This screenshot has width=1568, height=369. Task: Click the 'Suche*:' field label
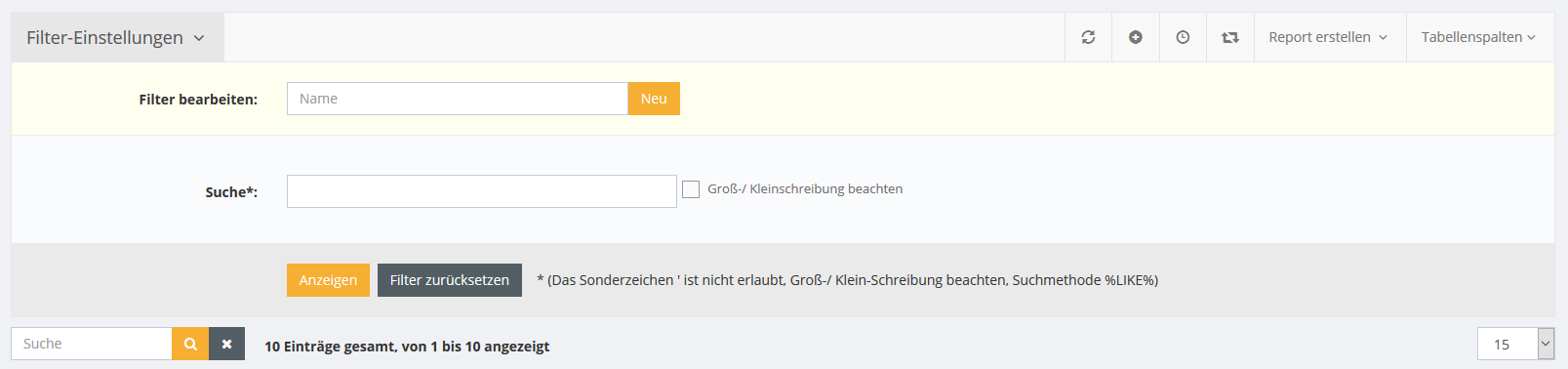pyautogui.click(x=231, y=192)
